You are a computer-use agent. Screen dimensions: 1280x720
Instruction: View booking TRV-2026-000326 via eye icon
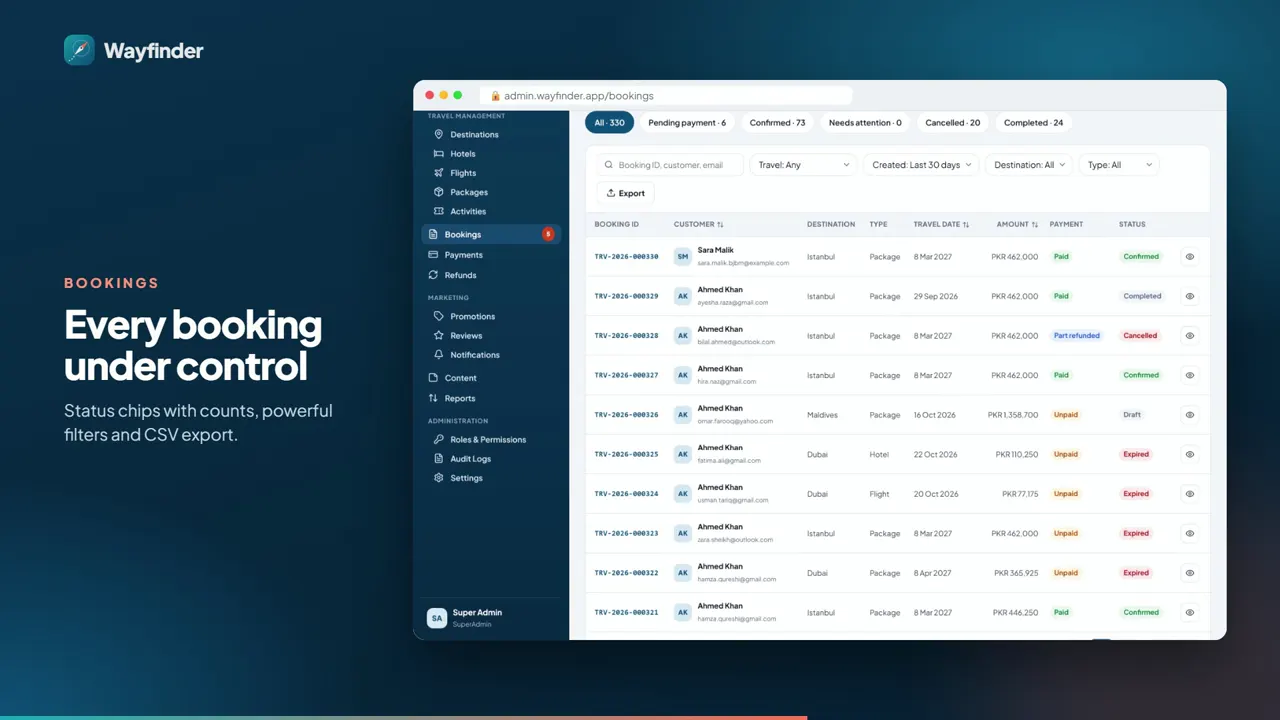coord(1190,415)
